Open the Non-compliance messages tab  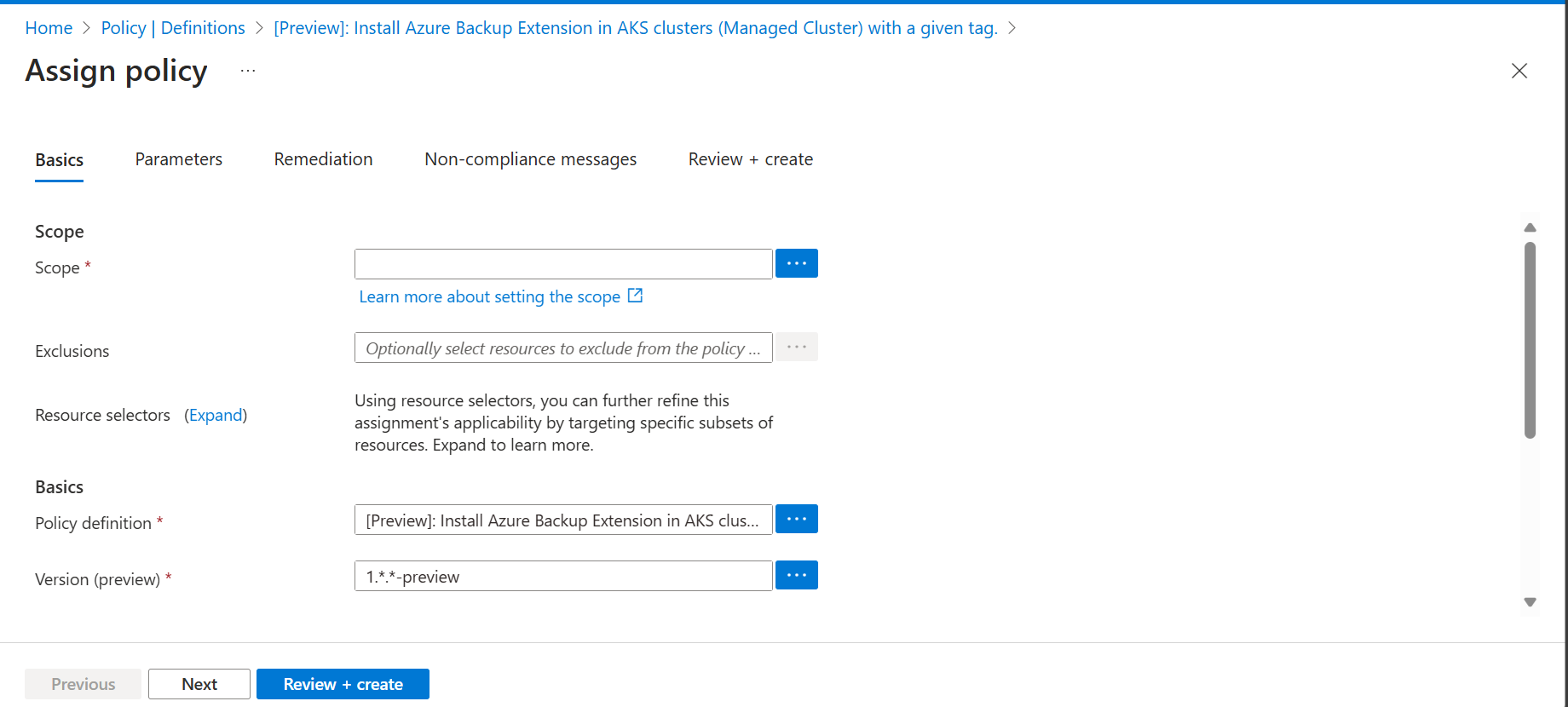pyautogui.click(x=530, y=159)
